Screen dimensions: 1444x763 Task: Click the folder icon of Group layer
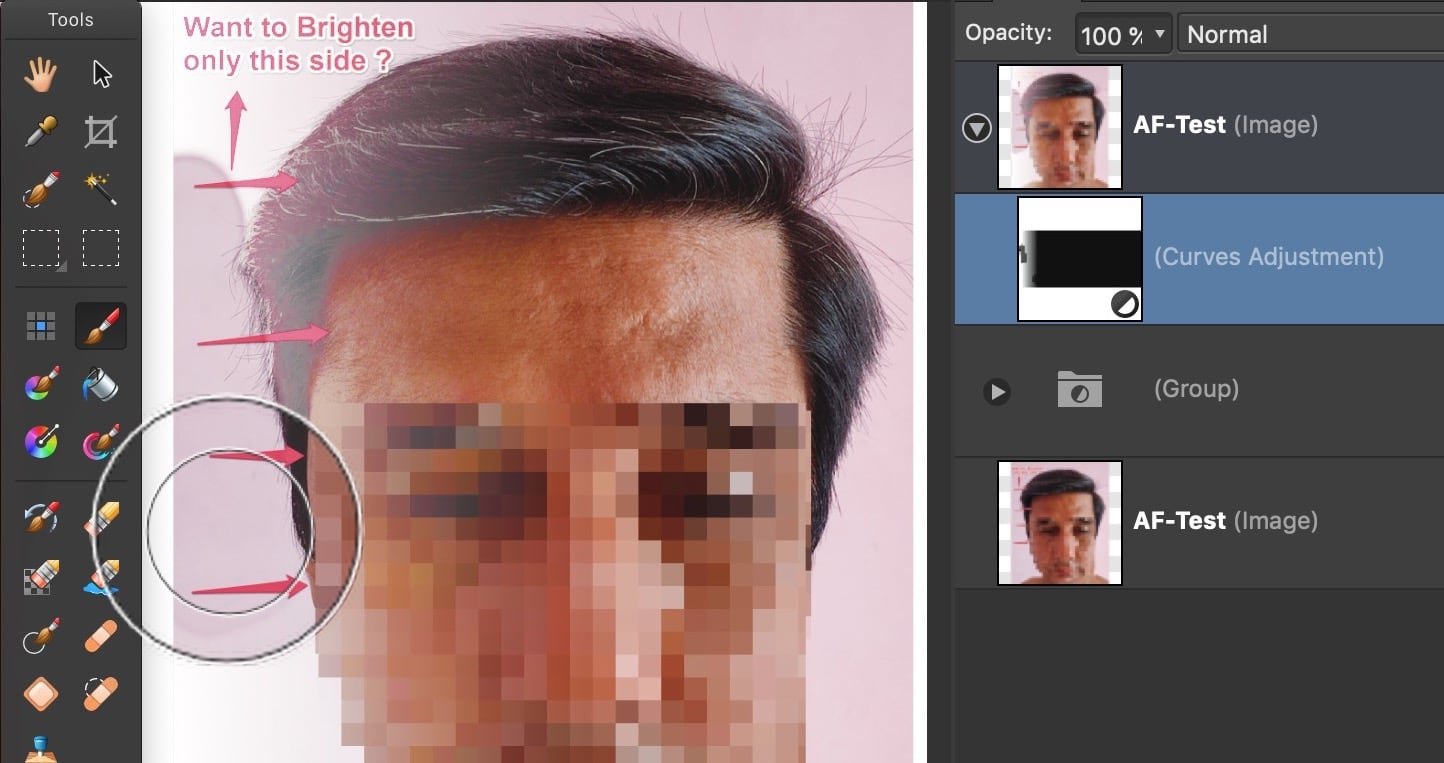(1079, 389)
